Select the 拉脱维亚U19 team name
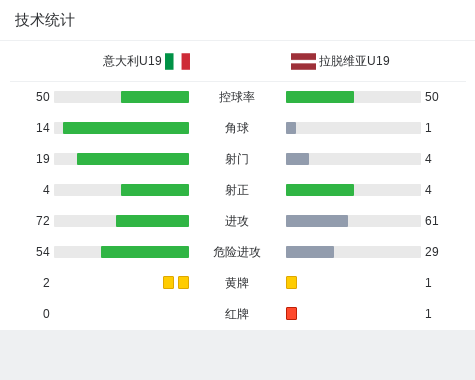475x380 pixels. click(354, 61)
